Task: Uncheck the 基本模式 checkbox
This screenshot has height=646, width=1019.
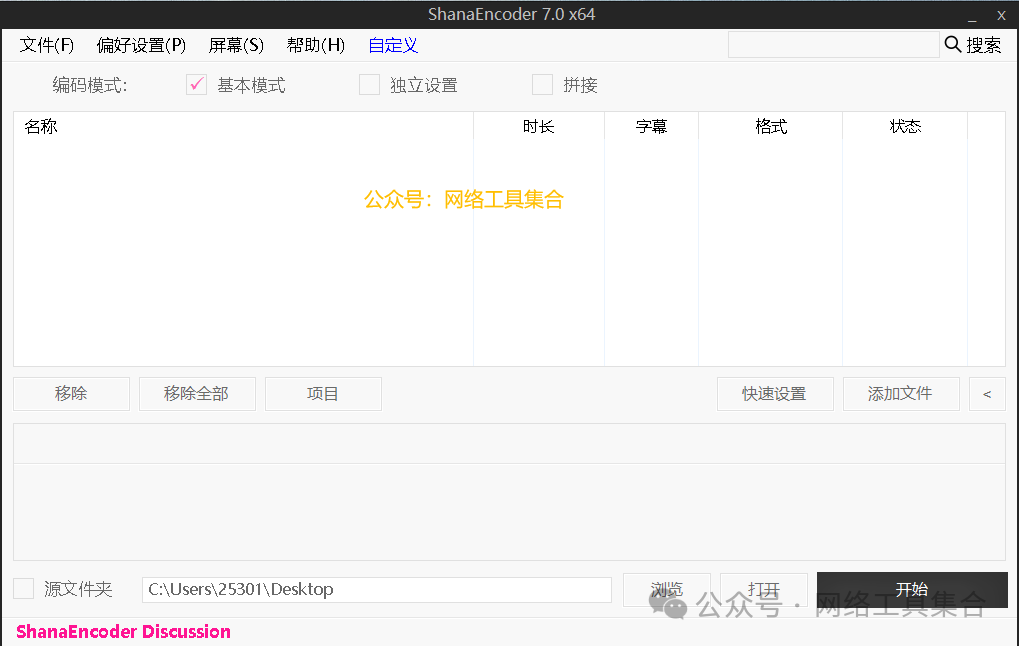Action: pos(196,84)
